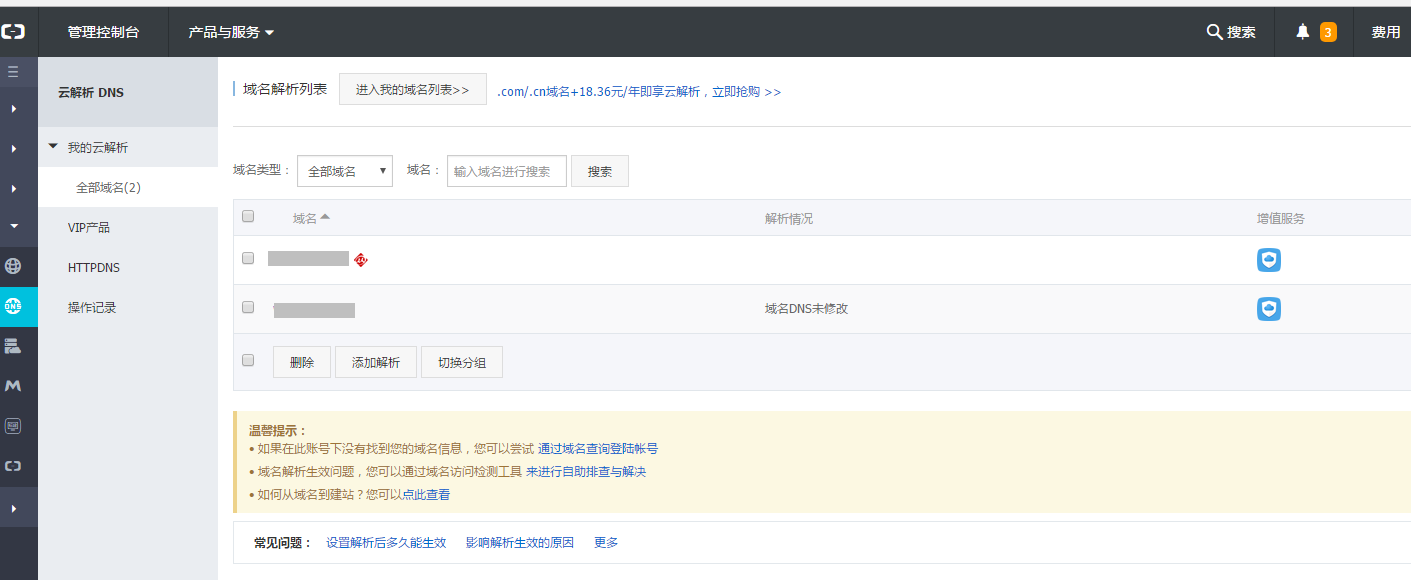
Task: Open the globe icon in left sidebar
Action: tap(13, 266)
